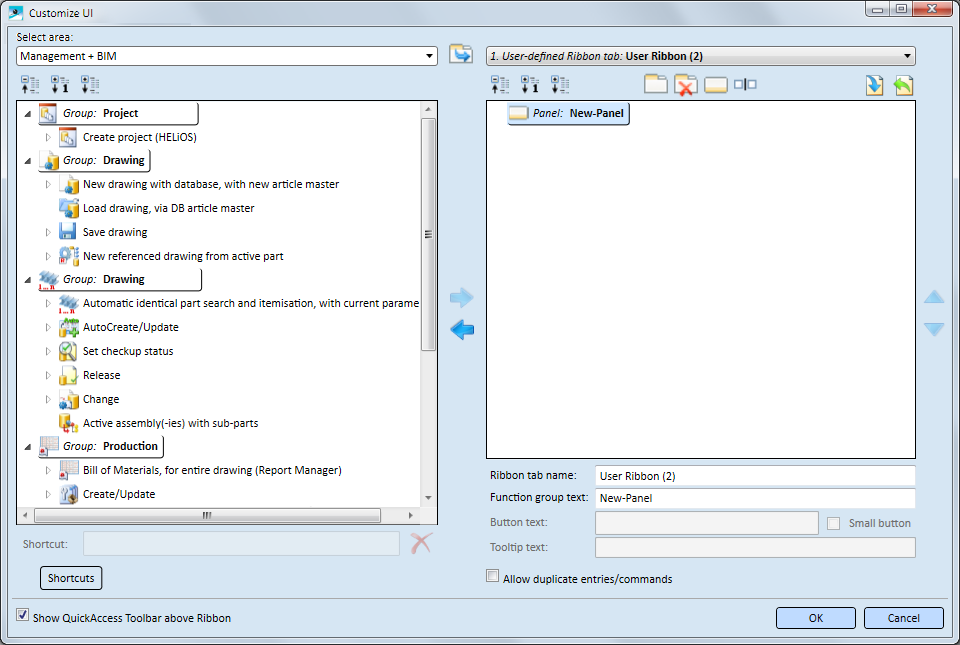Collapse Drawing group above New drawing with database
The height and width of the screenshot is (645, 960).
click(28, 161)
